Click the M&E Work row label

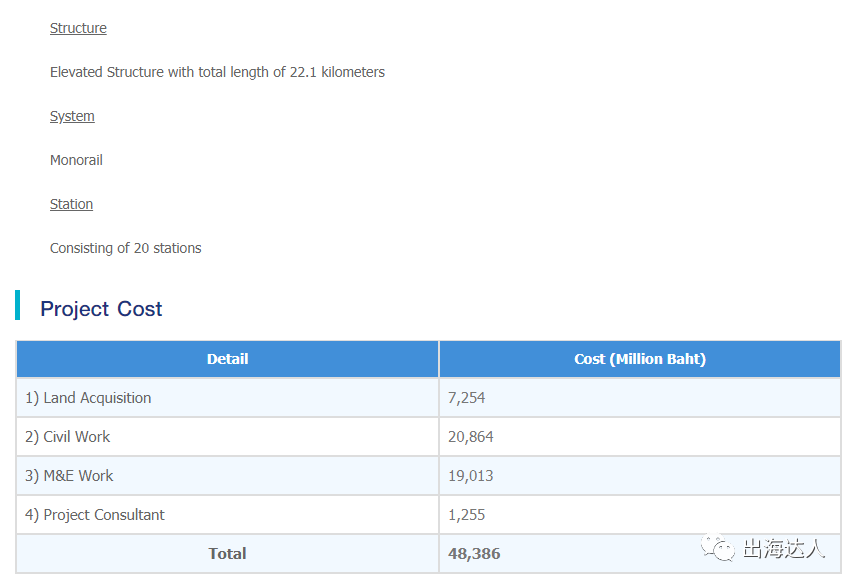pos(70,476)
